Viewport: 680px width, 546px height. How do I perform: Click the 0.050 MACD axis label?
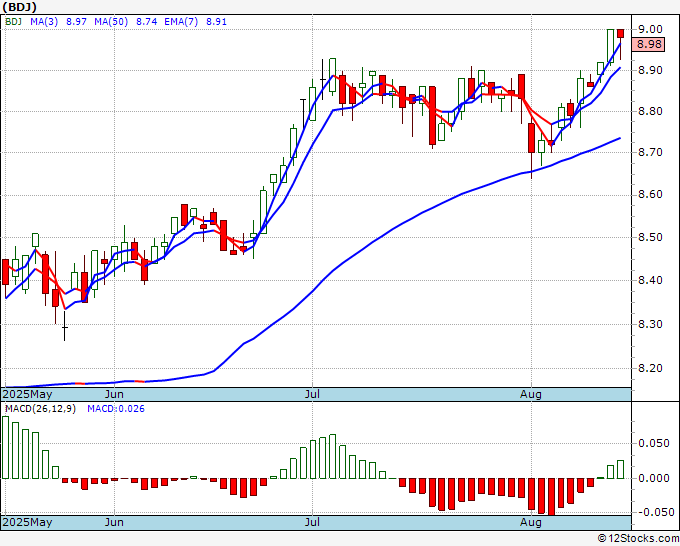[654, 443]
